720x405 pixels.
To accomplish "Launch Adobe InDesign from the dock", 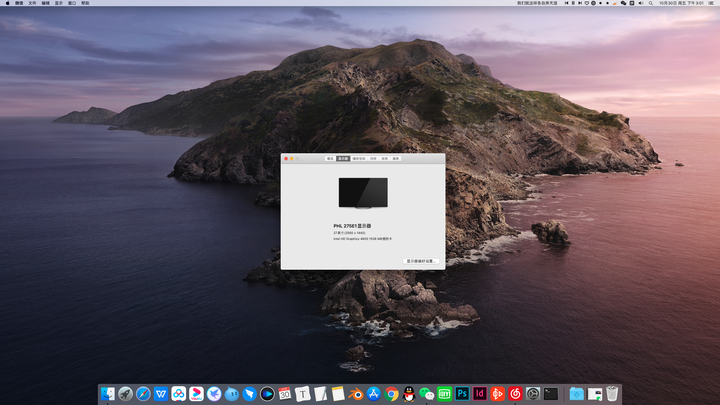I will 479,394.
